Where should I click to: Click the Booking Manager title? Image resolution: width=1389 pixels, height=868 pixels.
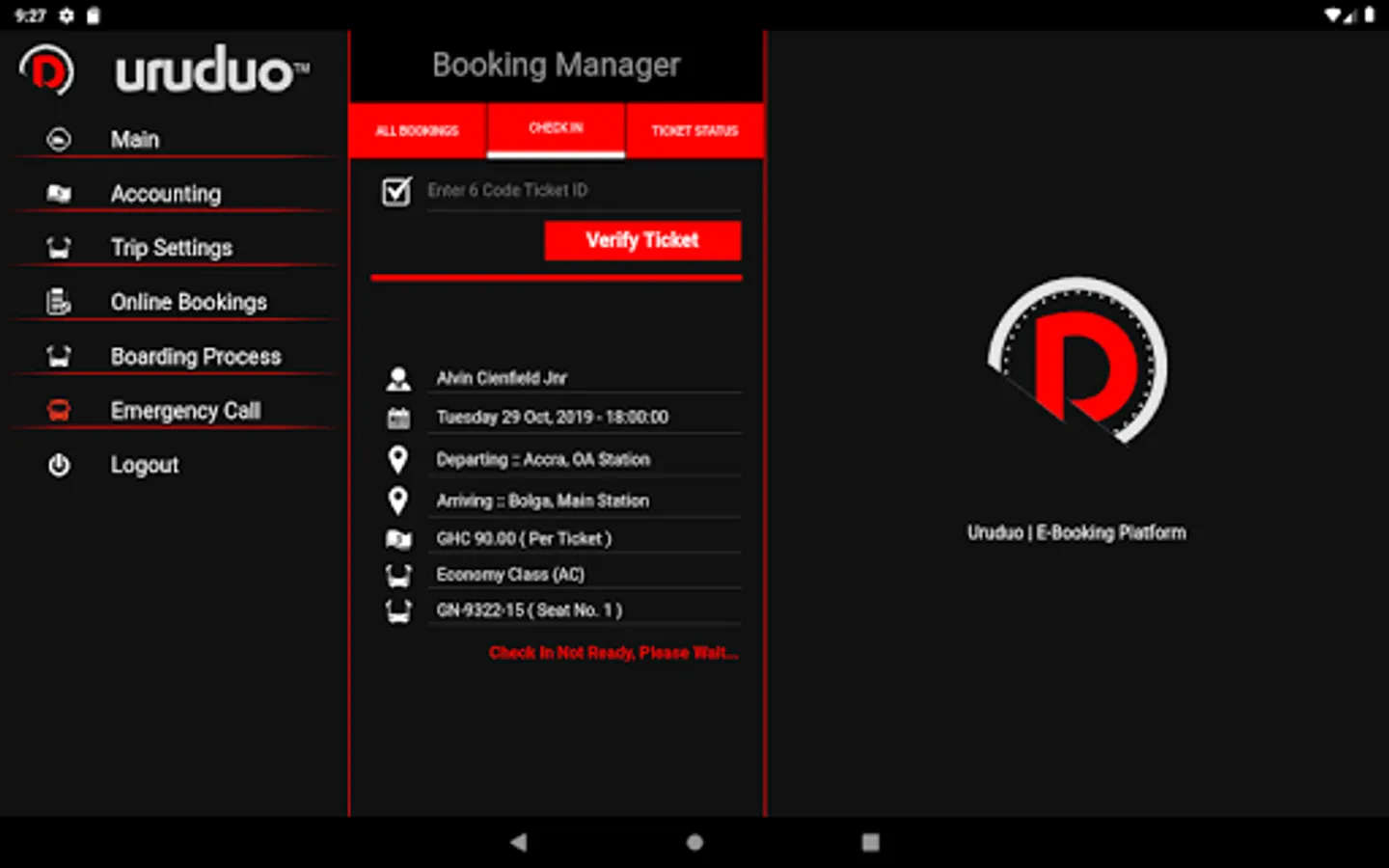(557, 65)
